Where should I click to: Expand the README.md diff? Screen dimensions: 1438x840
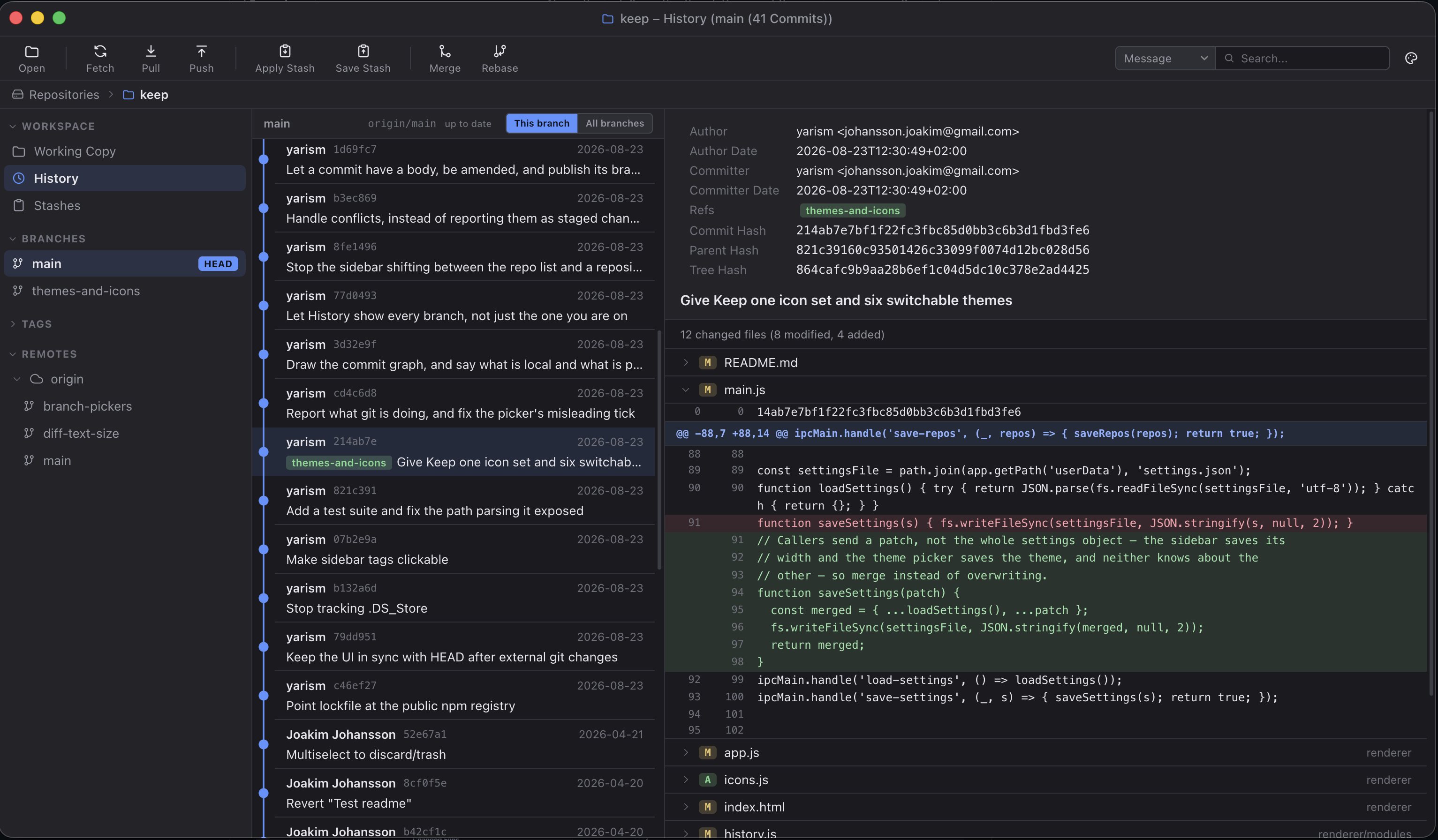coord(686,363)
